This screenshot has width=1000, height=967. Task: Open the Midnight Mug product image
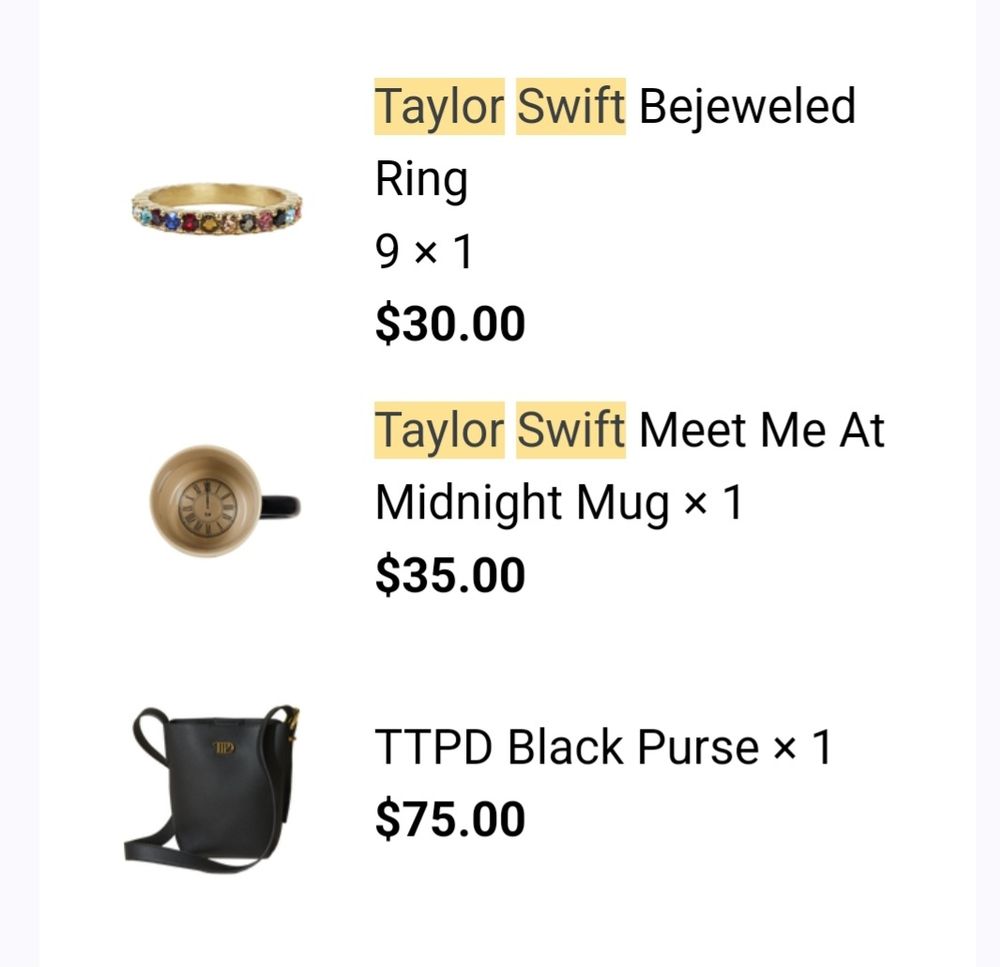(224, 501)
